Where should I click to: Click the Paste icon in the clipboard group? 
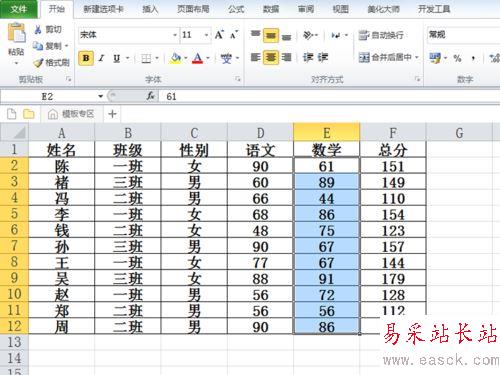coord(16,33)
